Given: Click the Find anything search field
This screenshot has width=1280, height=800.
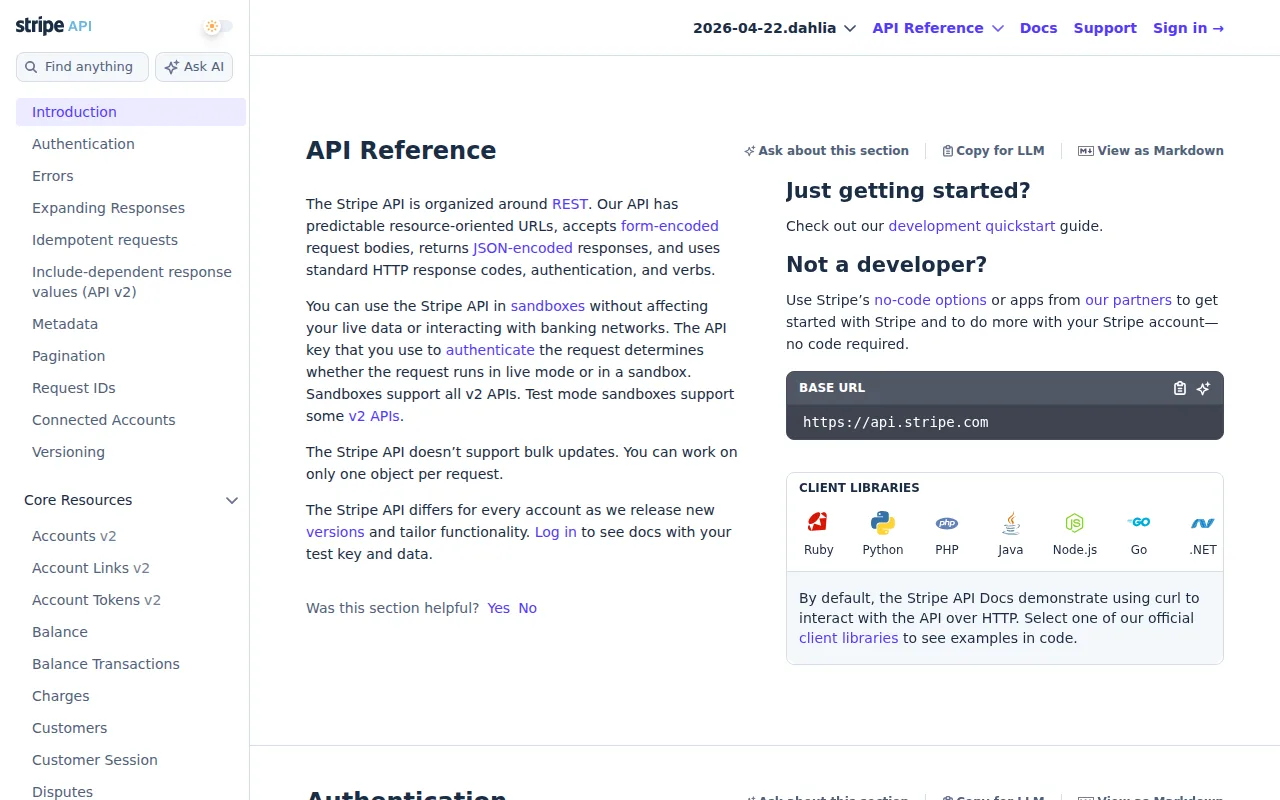Looking at the screenshot, I should click(x=82, y=66).
